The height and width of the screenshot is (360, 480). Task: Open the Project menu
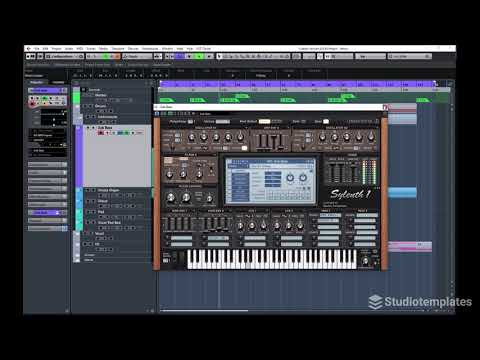(x=56, y=49)
